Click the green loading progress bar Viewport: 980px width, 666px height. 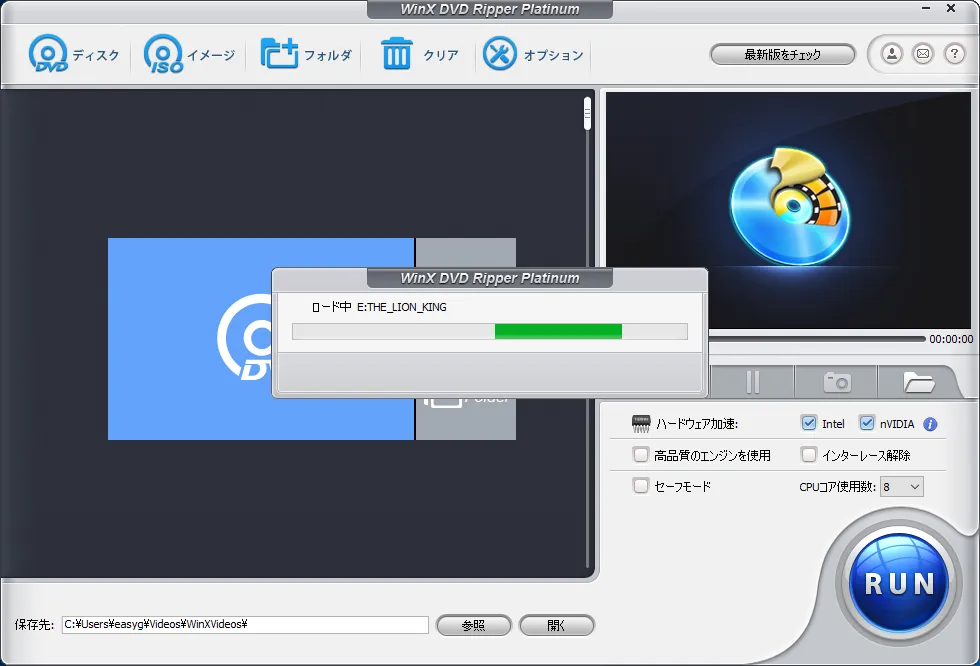558,331
